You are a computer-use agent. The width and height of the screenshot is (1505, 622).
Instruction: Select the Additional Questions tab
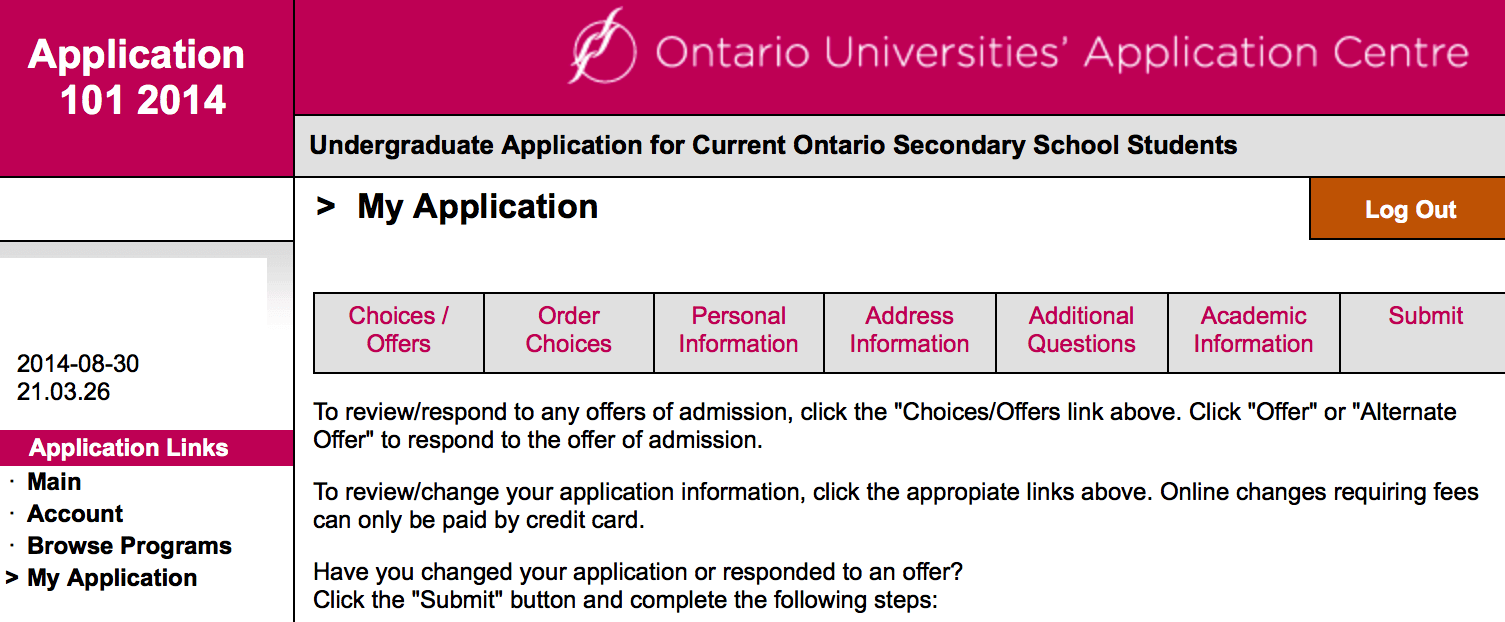coord(1082,330)
